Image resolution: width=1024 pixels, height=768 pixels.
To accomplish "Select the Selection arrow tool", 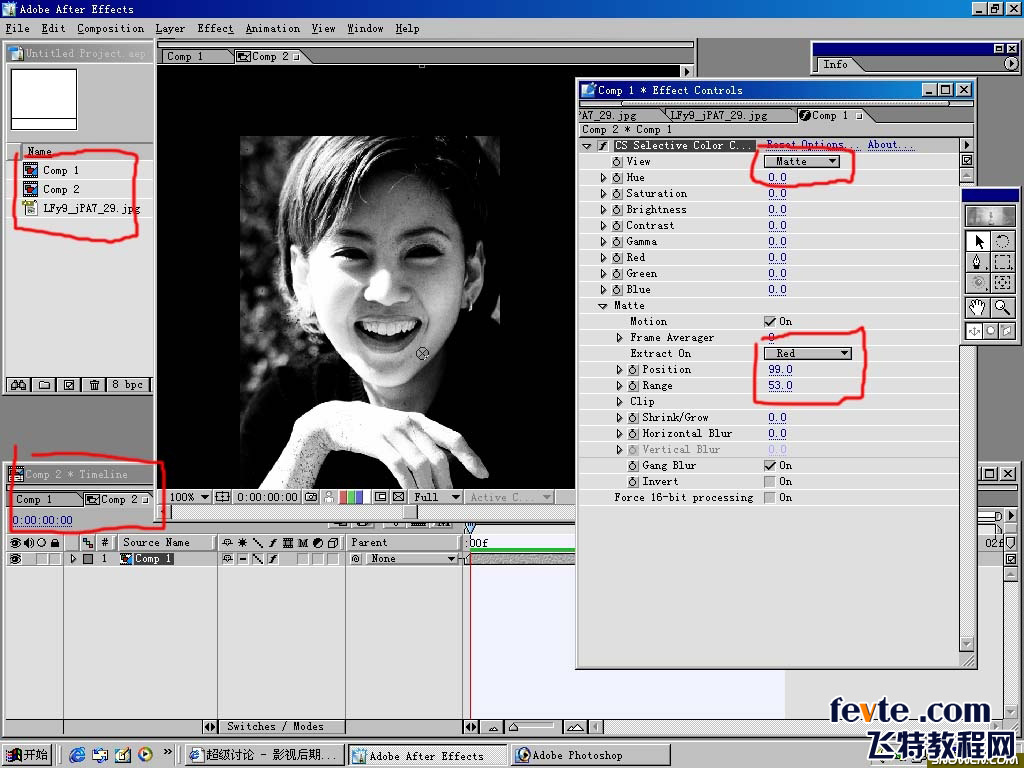I will [x=978, y=242].
